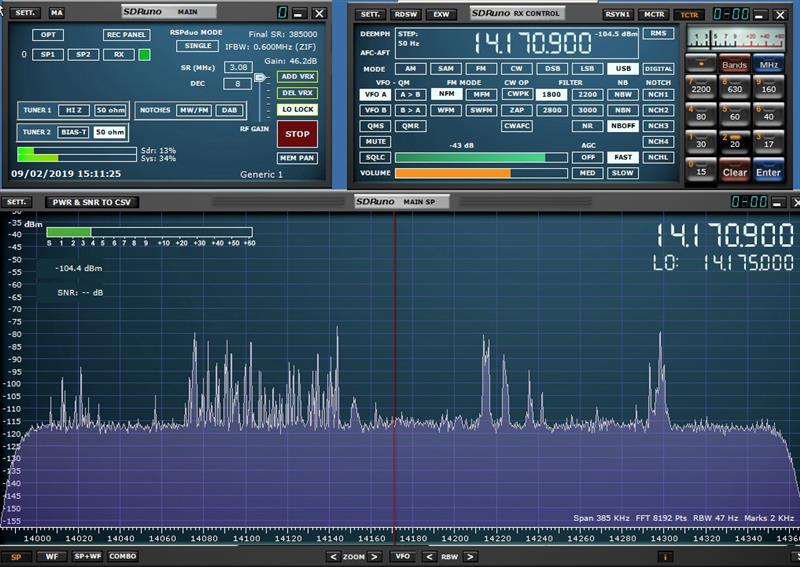Toggle the MUTE button

[x=376, y=141]
